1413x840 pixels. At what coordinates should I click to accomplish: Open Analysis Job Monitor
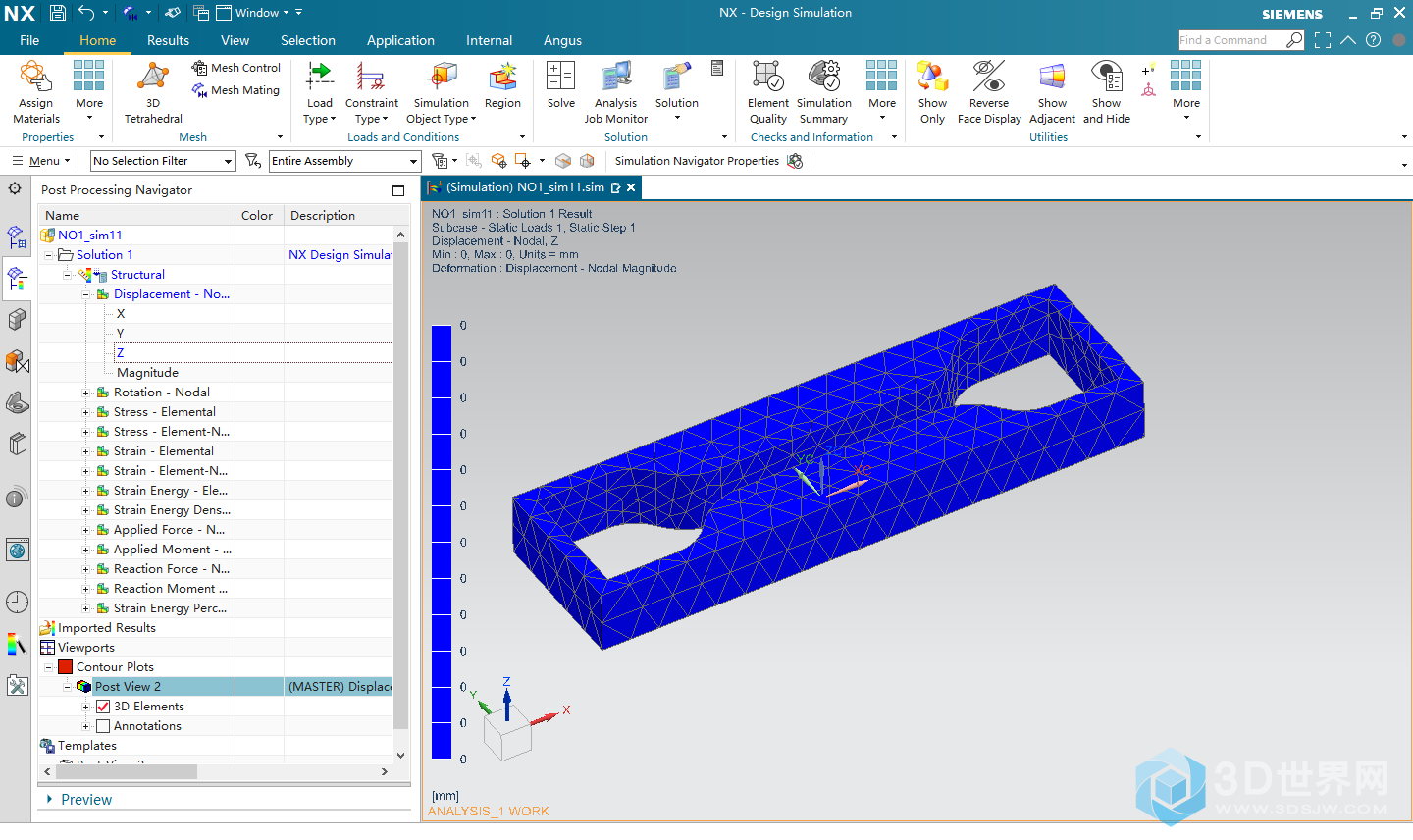[616, 92]
